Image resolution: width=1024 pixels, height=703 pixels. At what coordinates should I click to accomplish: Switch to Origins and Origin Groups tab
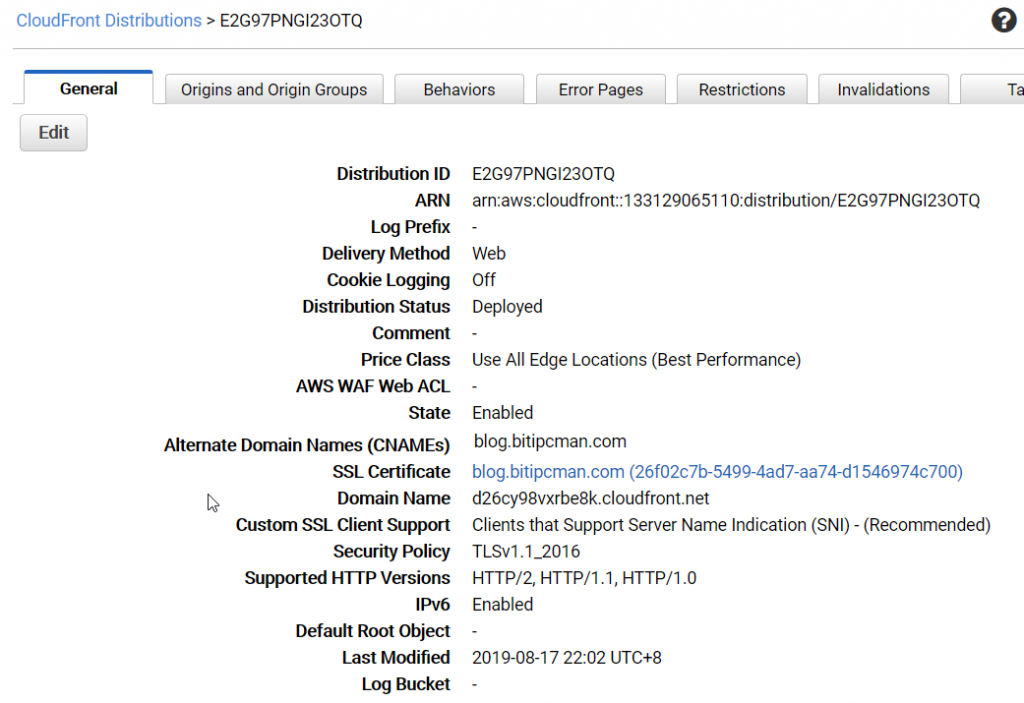point(274,90)
